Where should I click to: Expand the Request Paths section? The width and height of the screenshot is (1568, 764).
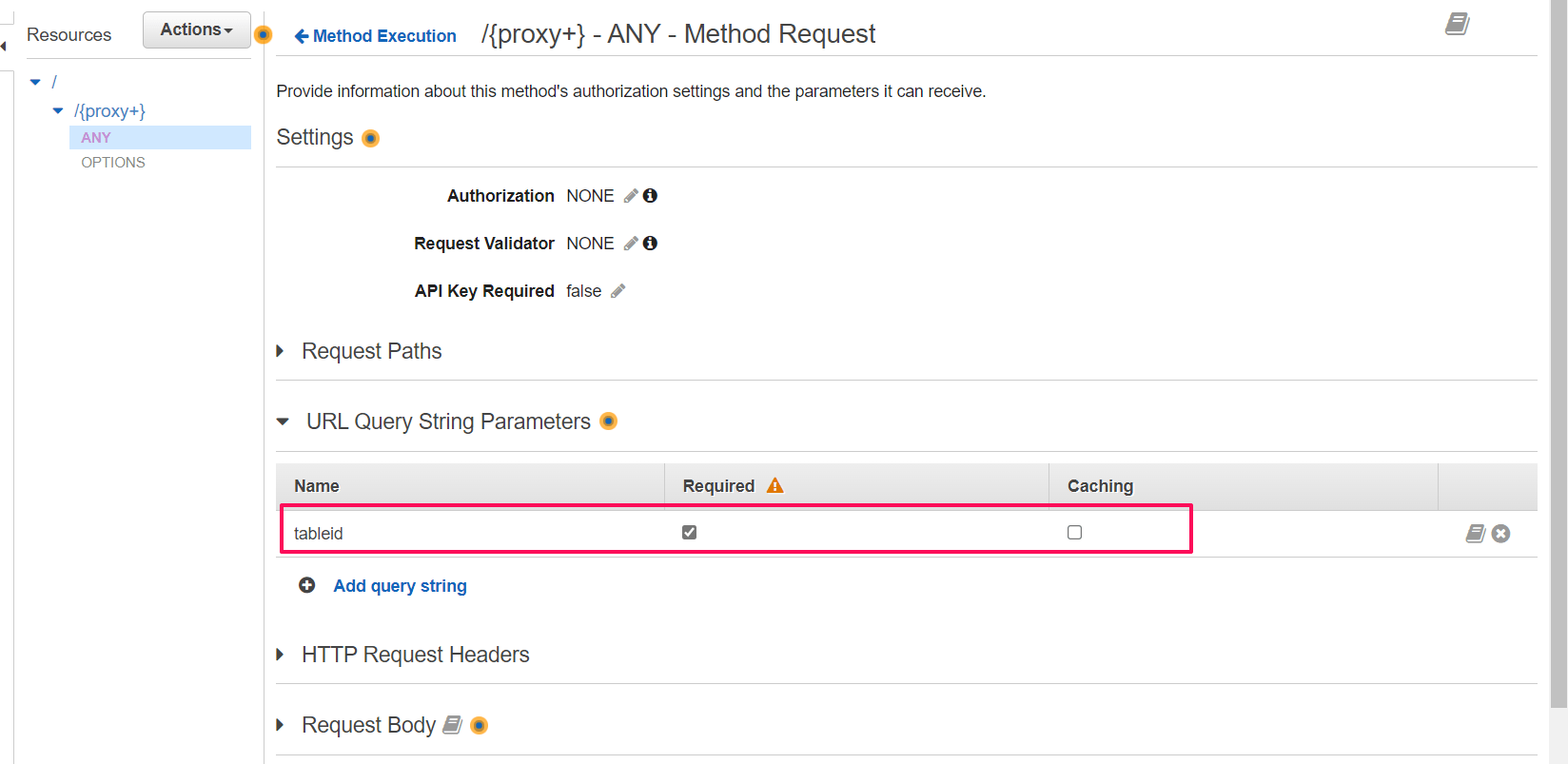(x=280, y=351)
